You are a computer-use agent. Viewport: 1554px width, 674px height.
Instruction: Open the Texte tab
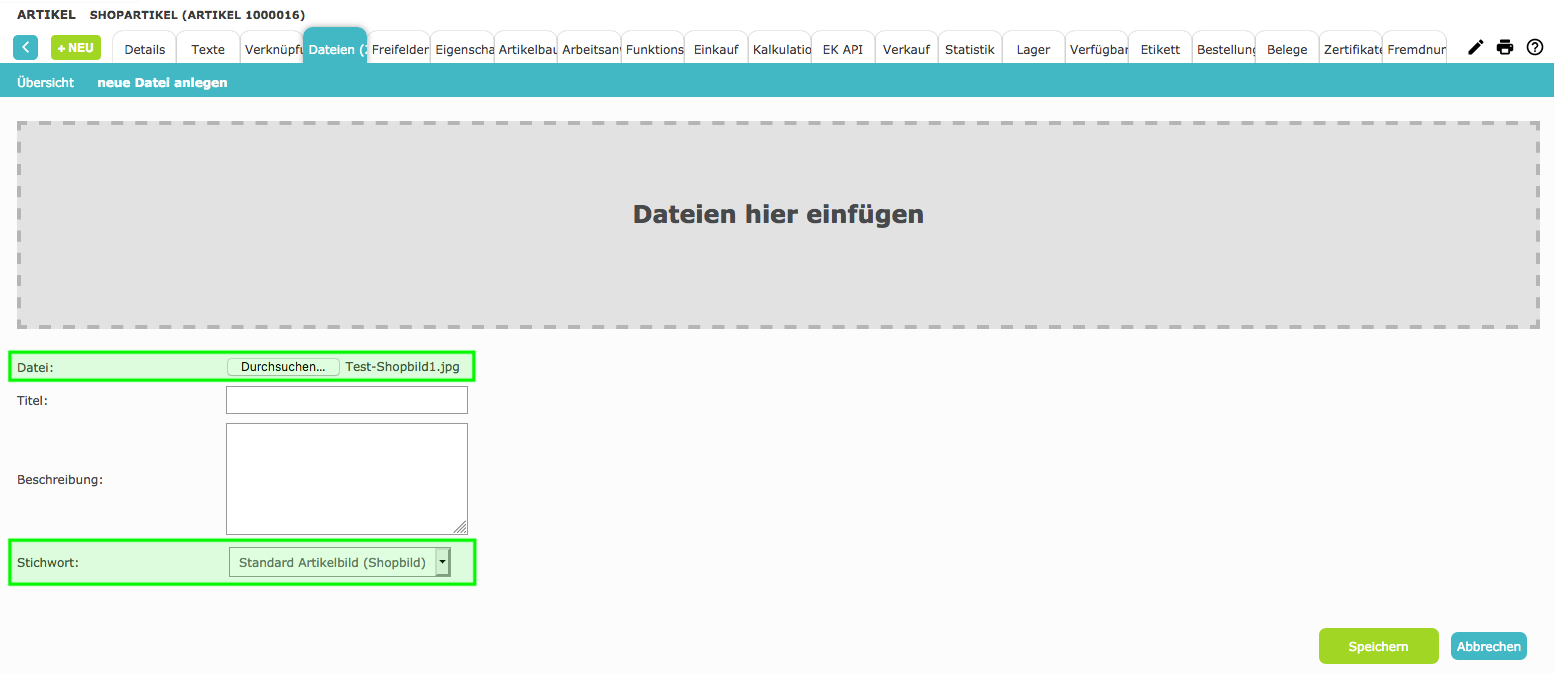pyautogui.click(x=208, y=49)
